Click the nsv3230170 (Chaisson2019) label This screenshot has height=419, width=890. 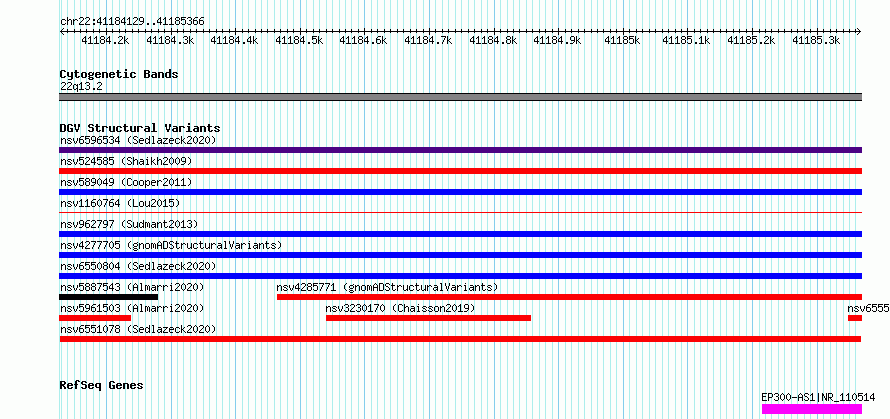tap(400, 308)
